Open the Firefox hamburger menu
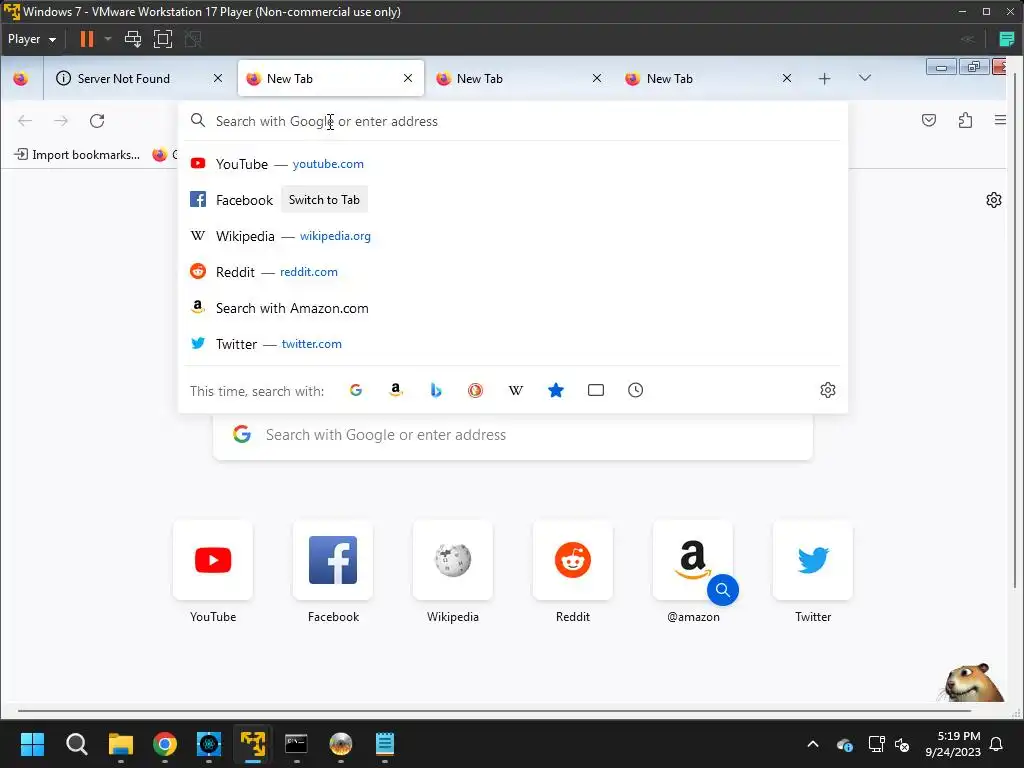Viewport: 1024px width, 768px height. (x=1000, y=120)
